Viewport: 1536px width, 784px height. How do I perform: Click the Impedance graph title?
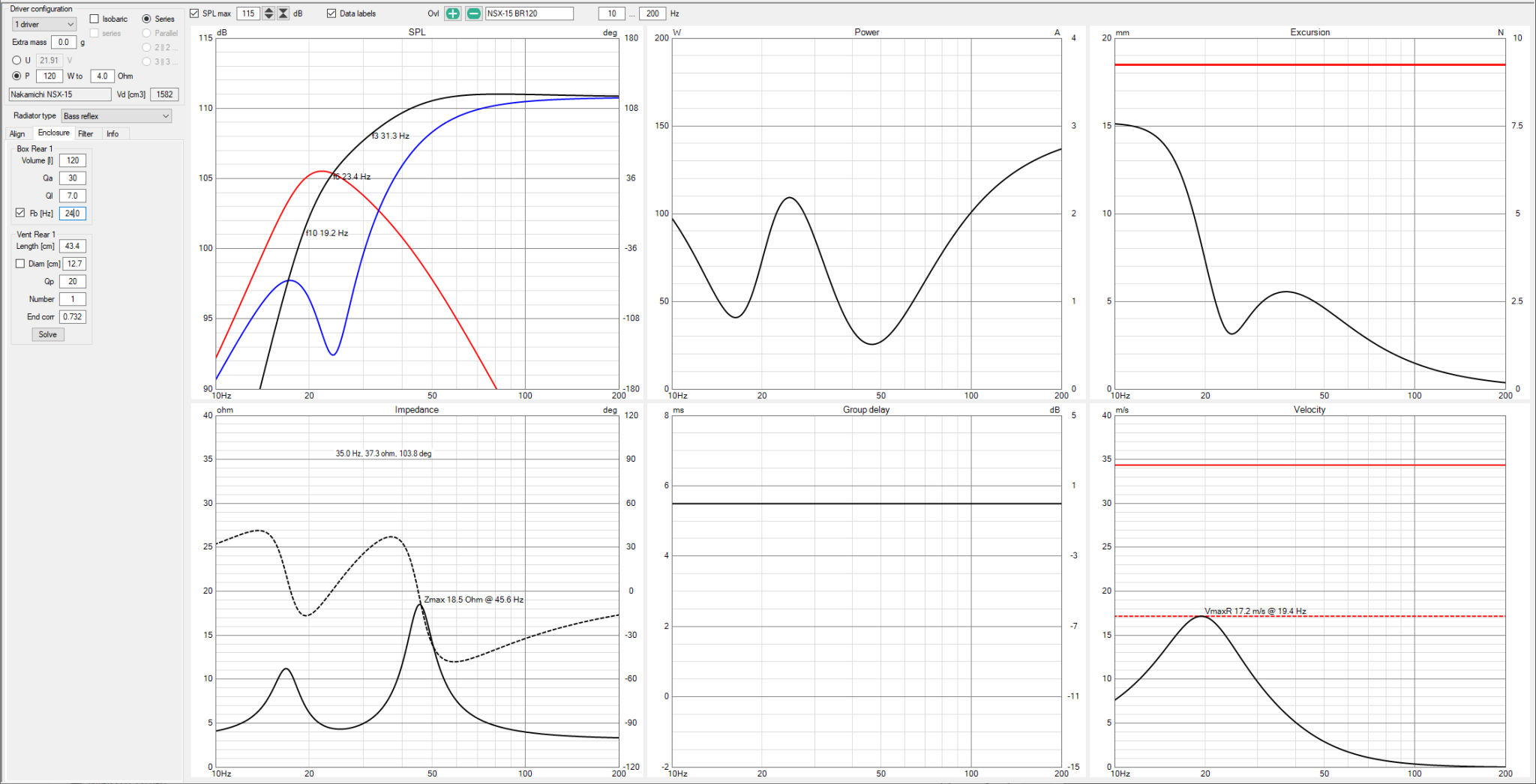click(x=417, y=410)
